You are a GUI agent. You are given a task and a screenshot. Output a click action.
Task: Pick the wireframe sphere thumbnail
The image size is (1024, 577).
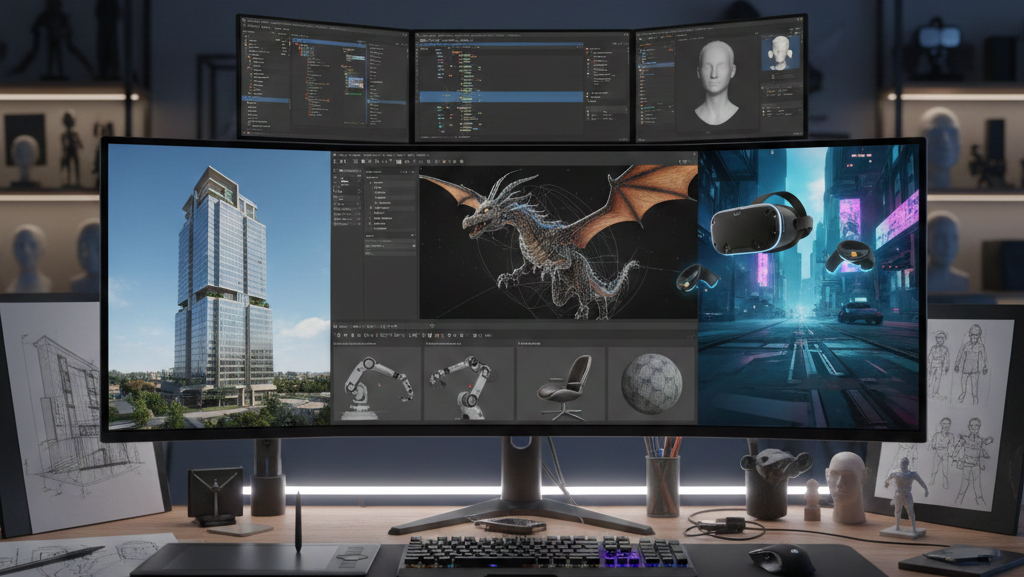point(651,384)
